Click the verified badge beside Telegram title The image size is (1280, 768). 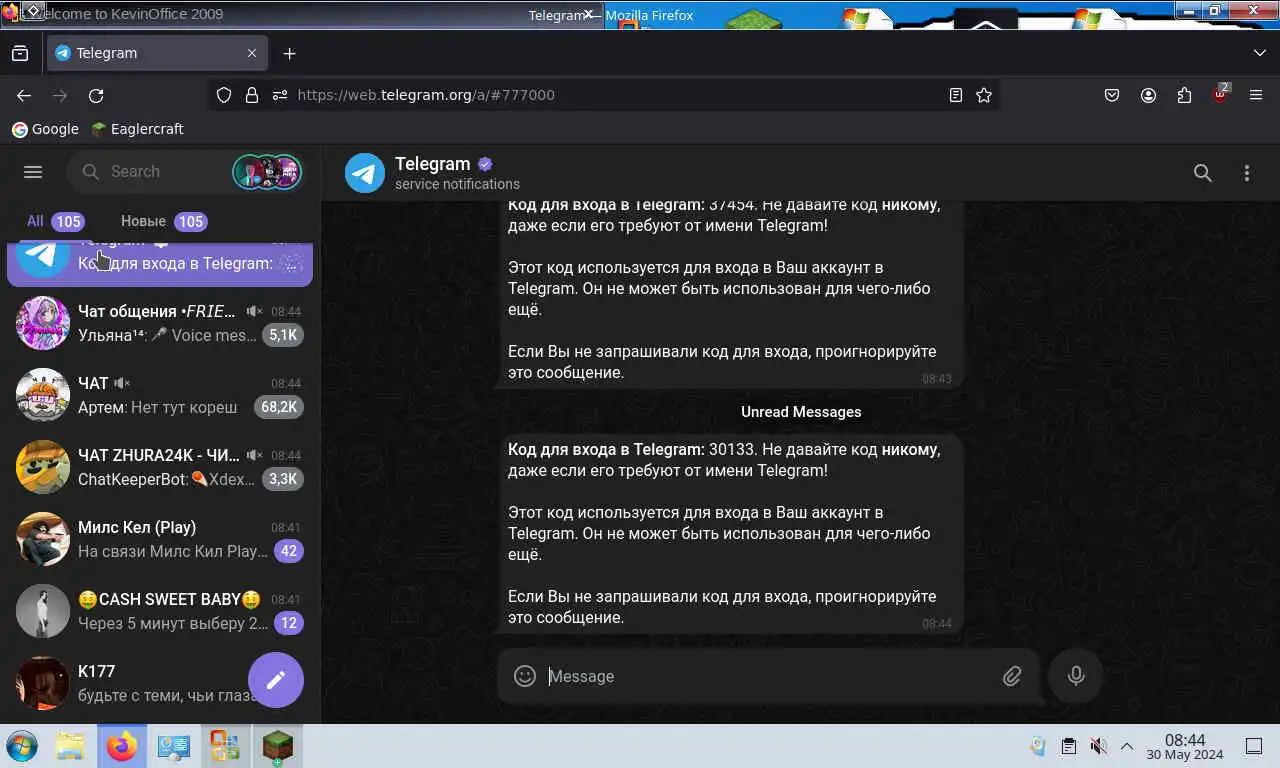point(485,164)
